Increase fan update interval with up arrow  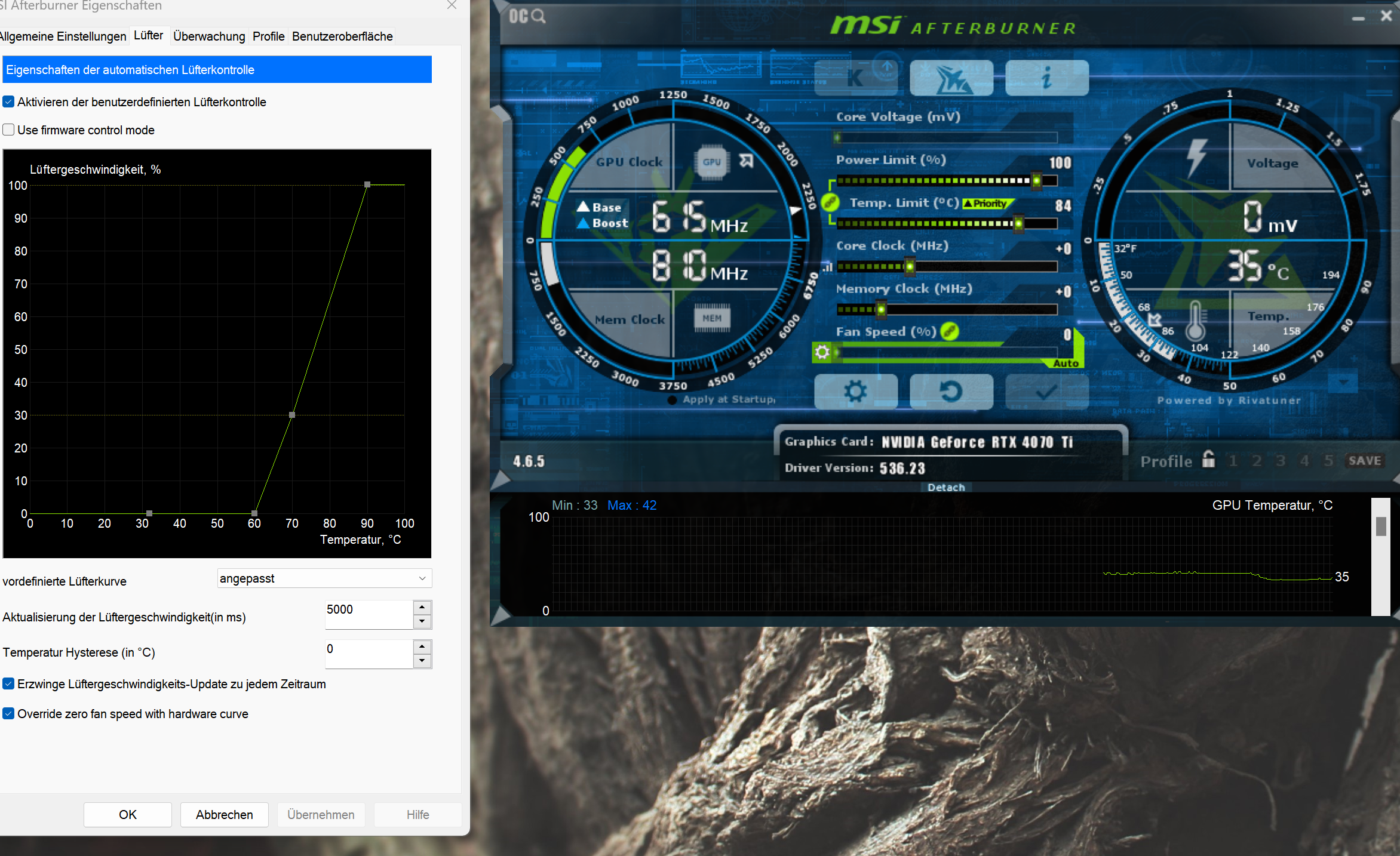[422, 608]
